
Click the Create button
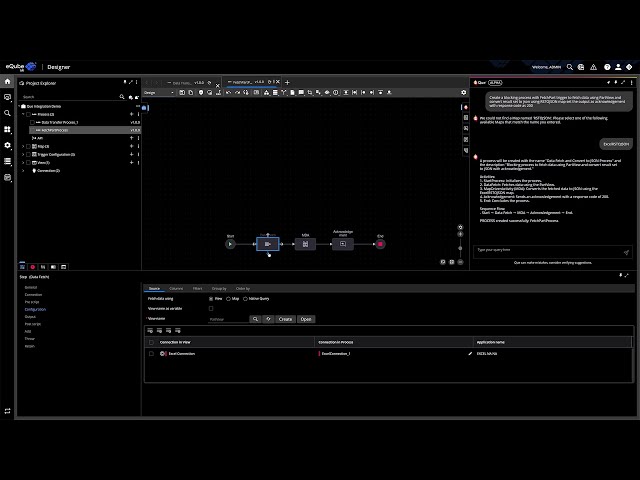point(285,319)
